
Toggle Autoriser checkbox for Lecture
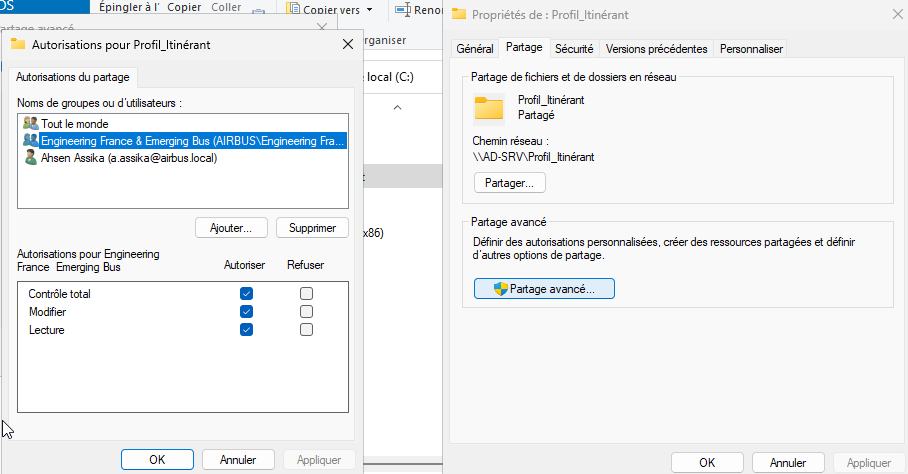coord(246,329)
